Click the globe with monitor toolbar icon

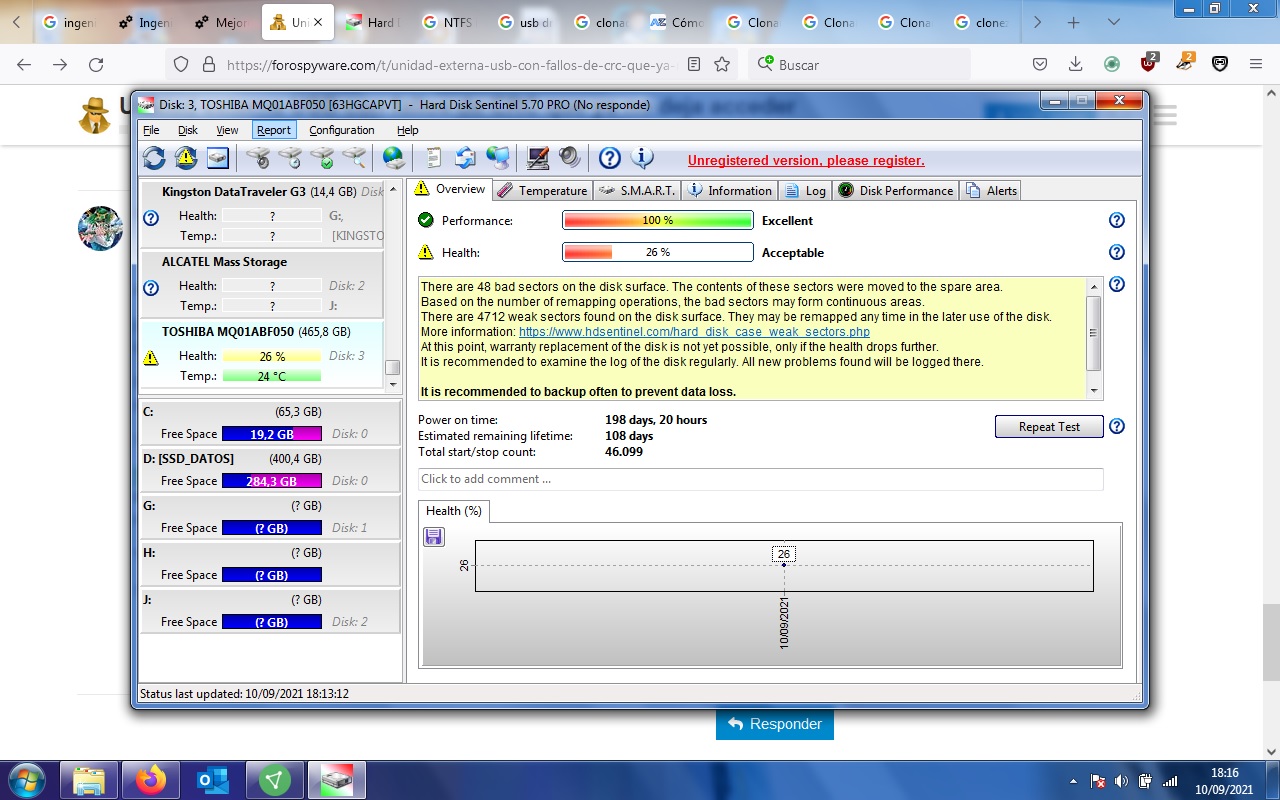tap(497, 158)
